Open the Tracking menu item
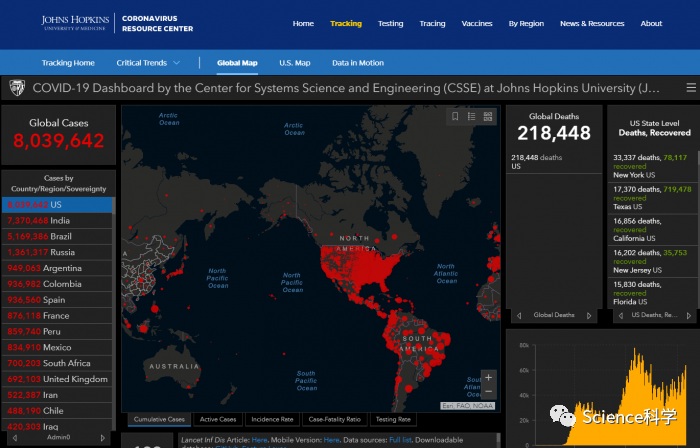Screen dimensions: 700x448 tap(346, 23)
